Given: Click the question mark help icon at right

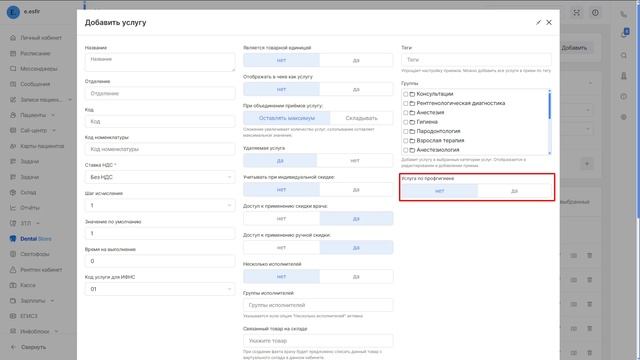Looking at the screenshot, I should pos(624,96).
